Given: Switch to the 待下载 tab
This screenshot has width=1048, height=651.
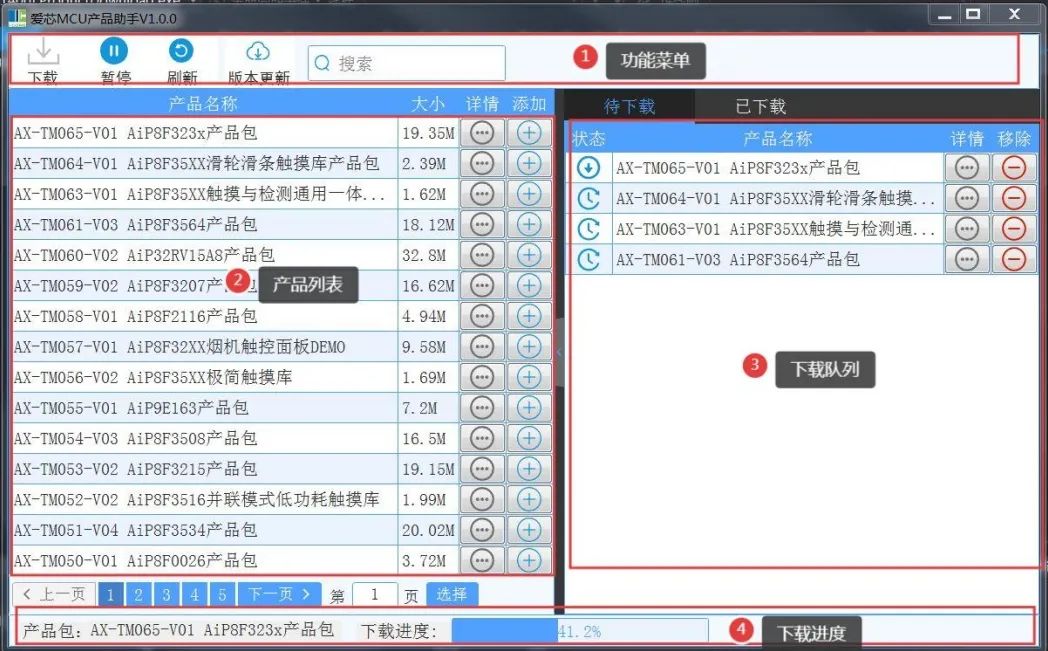Looking at the screenshot, I should 629,106.
